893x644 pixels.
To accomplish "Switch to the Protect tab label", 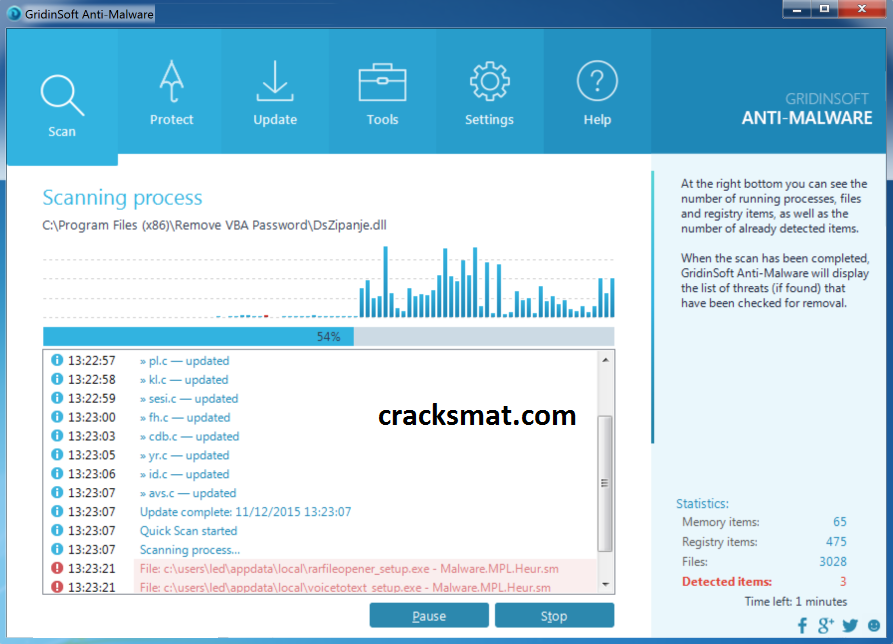I will (x=171, y=120).
